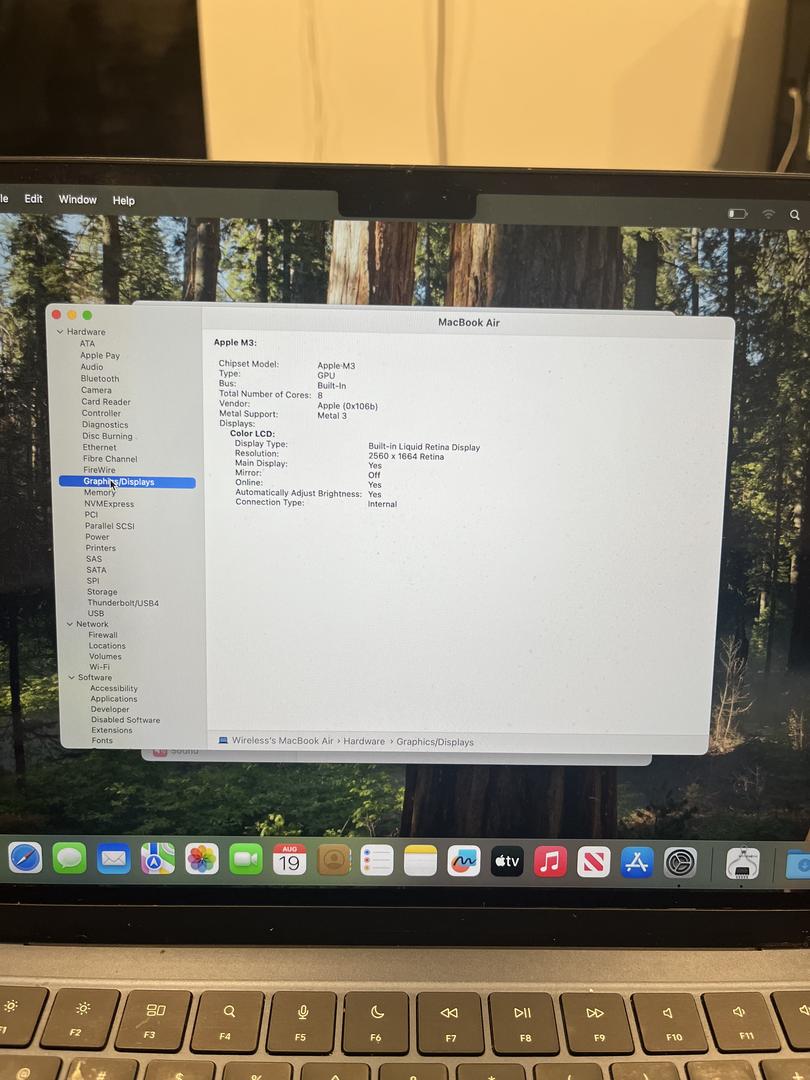Screen dimensions: 810x1080
Task: Select Apple Pay in Hardware list
Action: tap(100, 355)
